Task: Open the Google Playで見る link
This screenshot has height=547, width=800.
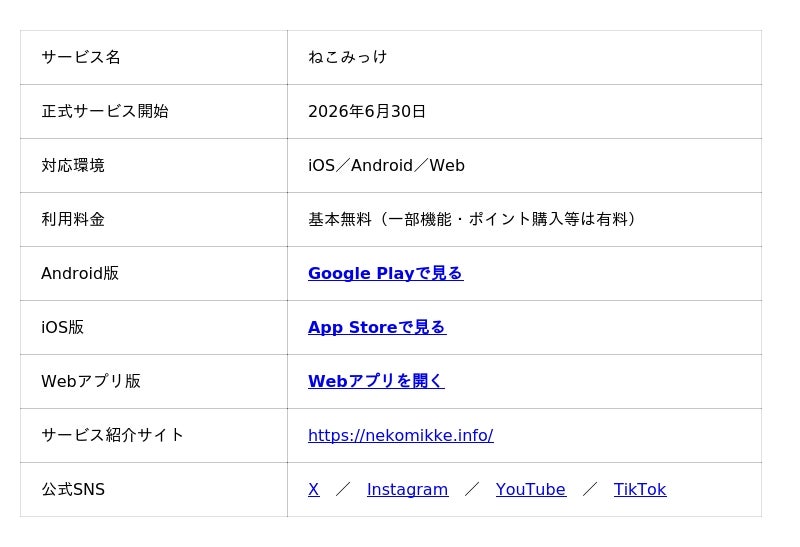Action: (x=386, y=274)
